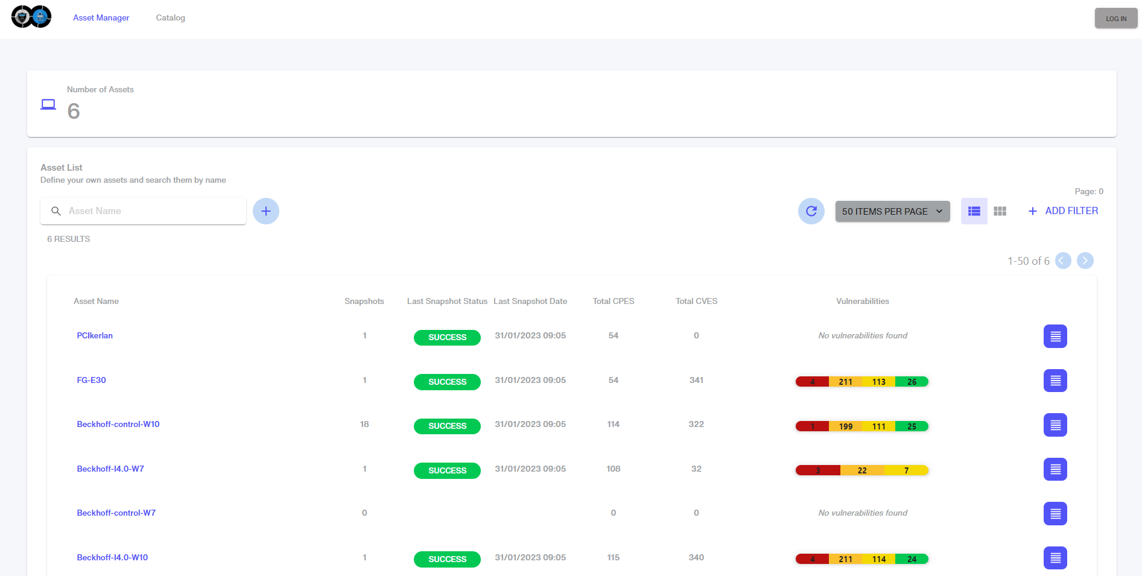
Task: Switch to the Catalog tab
Action: pos(170,18)
